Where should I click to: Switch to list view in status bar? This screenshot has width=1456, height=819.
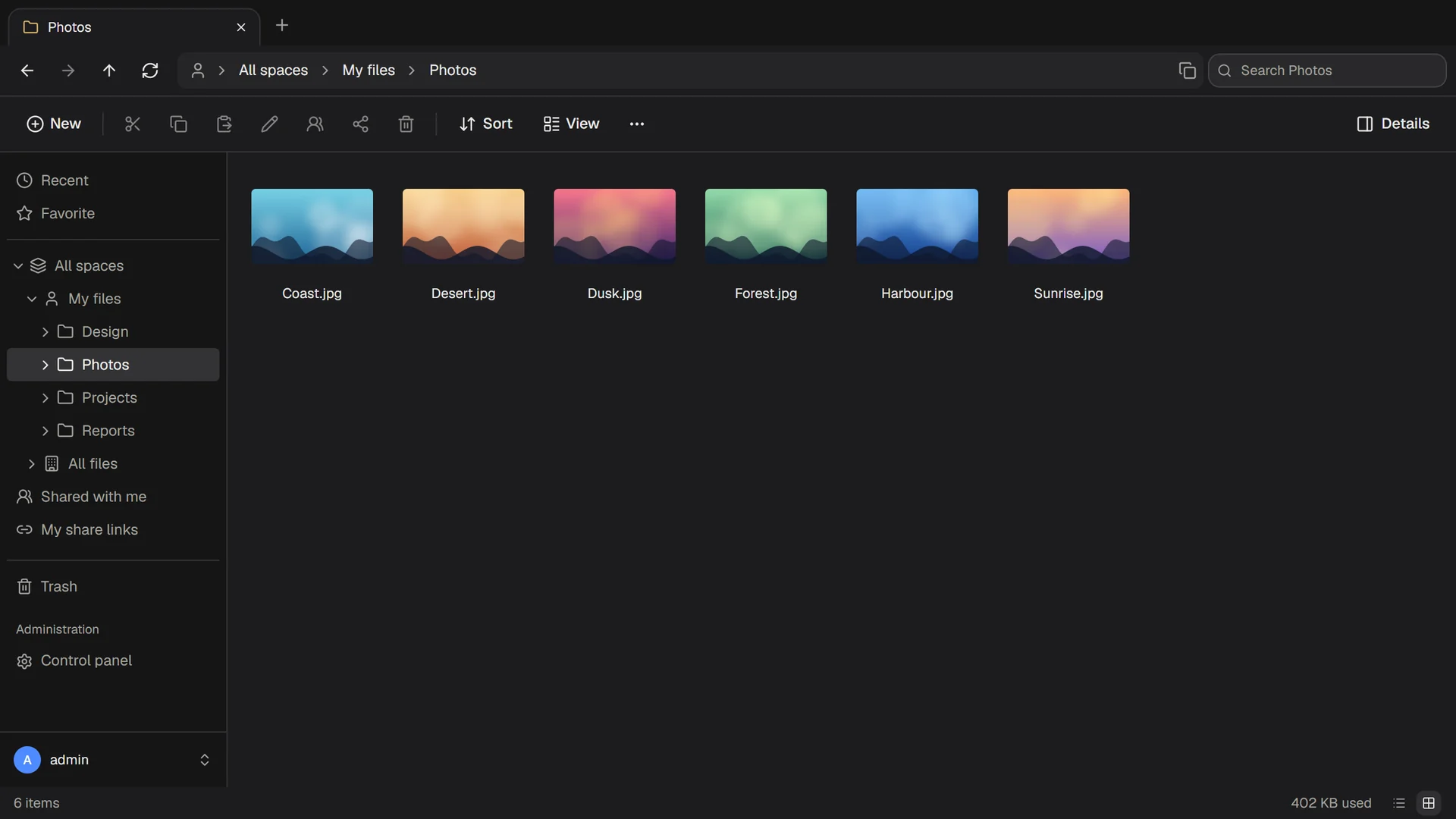[x=1399, y=803]
